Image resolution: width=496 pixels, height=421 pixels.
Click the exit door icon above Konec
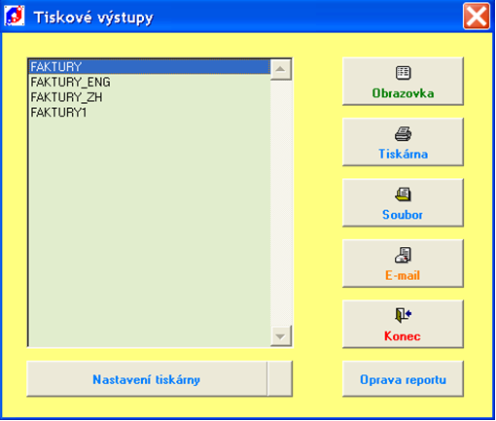coord(403,315)
